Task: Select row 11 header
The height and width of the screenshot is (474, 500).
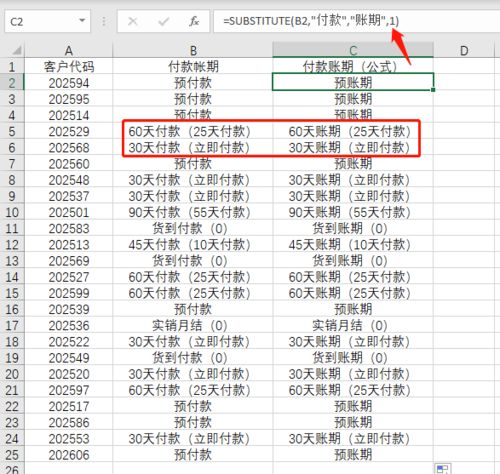Action: (x=12, y=229)
